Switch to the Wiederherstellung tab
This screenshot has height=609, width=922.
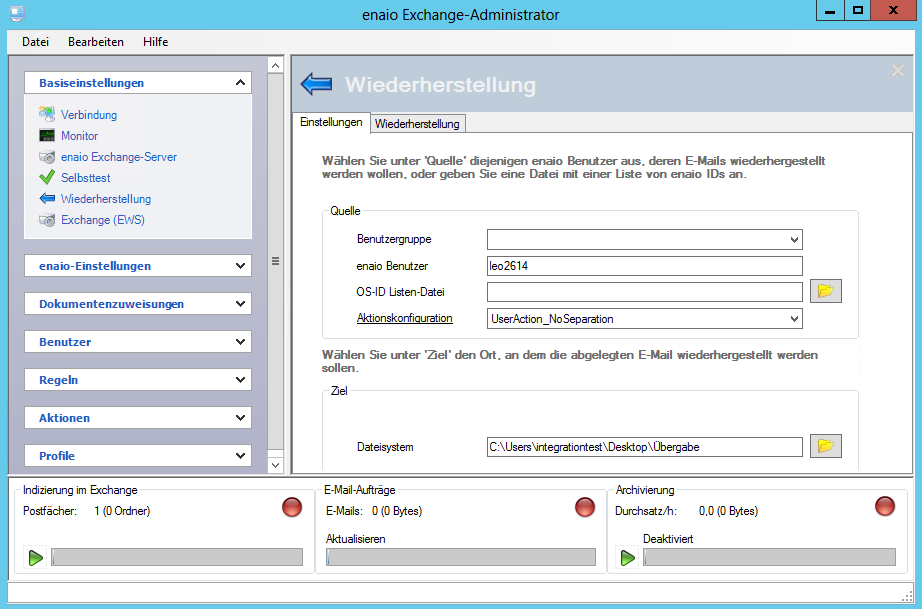[417, 124]
